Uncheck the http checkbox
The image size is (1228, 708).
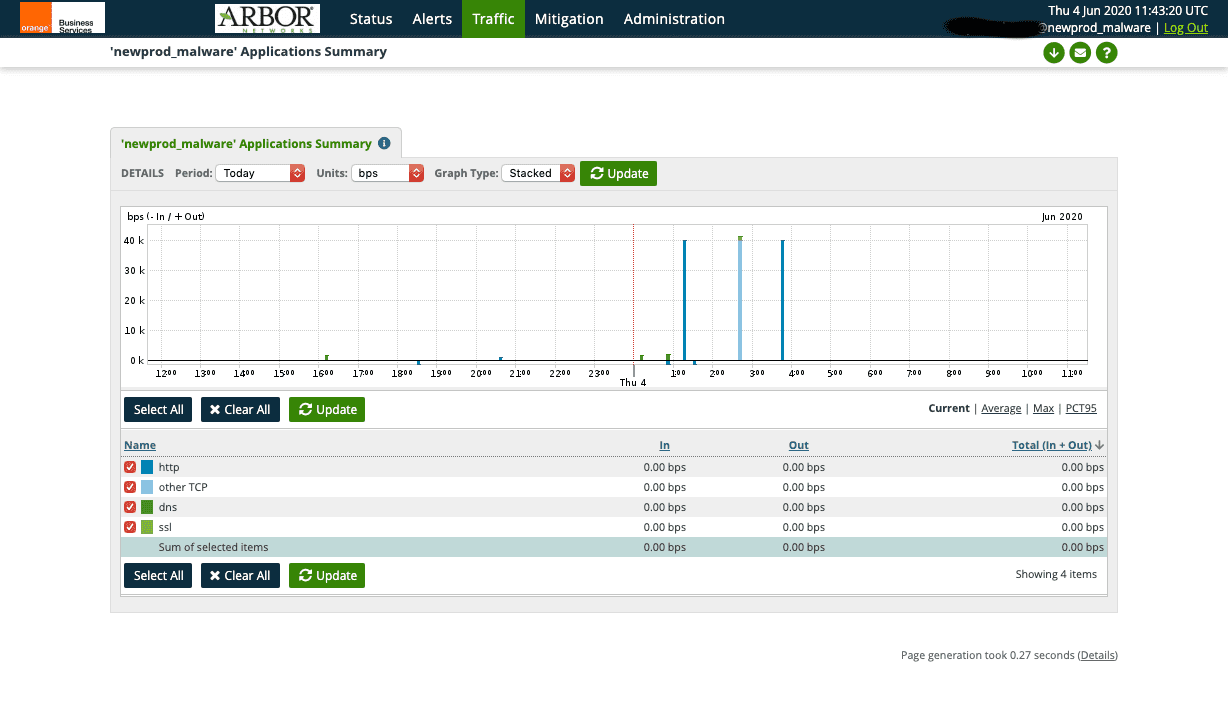click(x=130, y=467)
